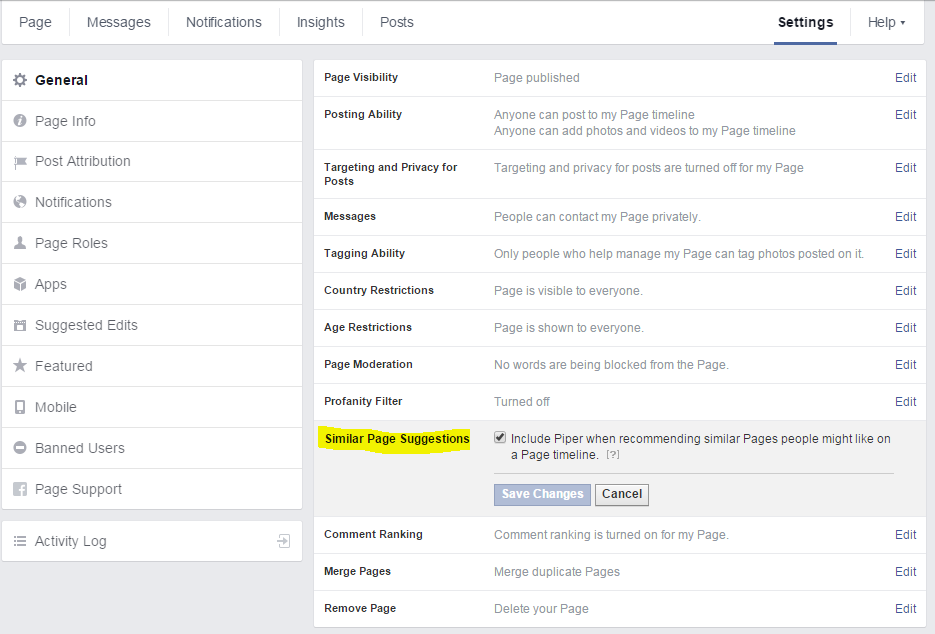Click the Featured star icon

tap(20, 365)
